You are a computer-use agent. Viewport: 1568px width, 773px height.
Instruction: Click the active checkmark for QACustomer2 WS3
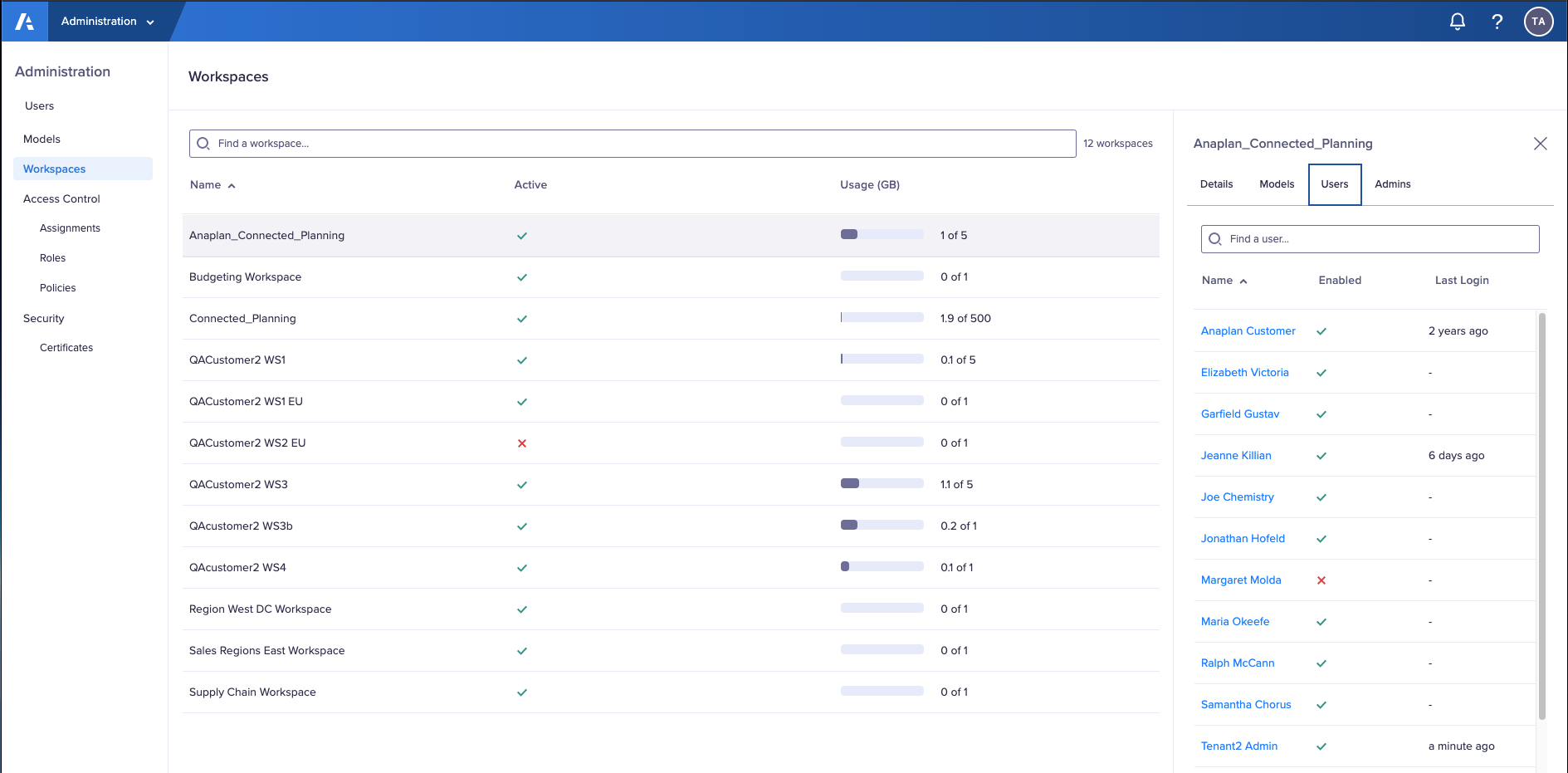click(x=522, y=485)
